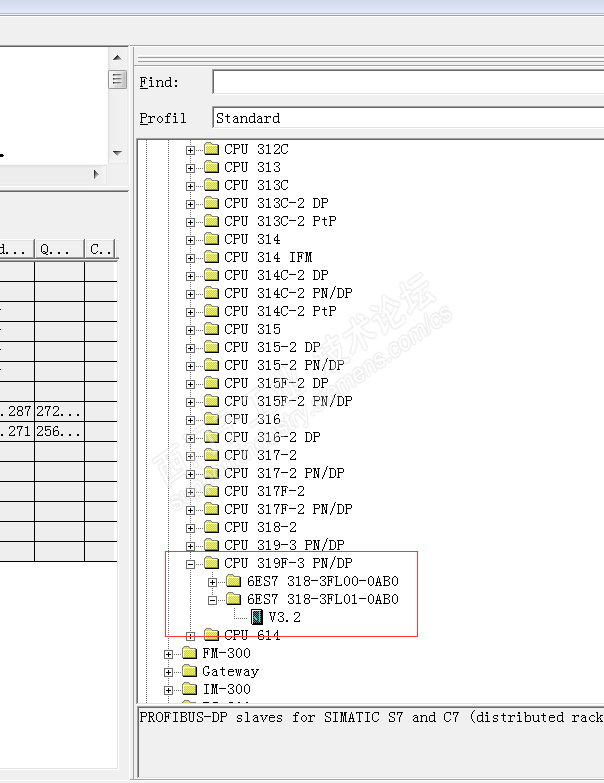Expand the CPU 314 tree node
604x783 pixels.
pos(190,240)
